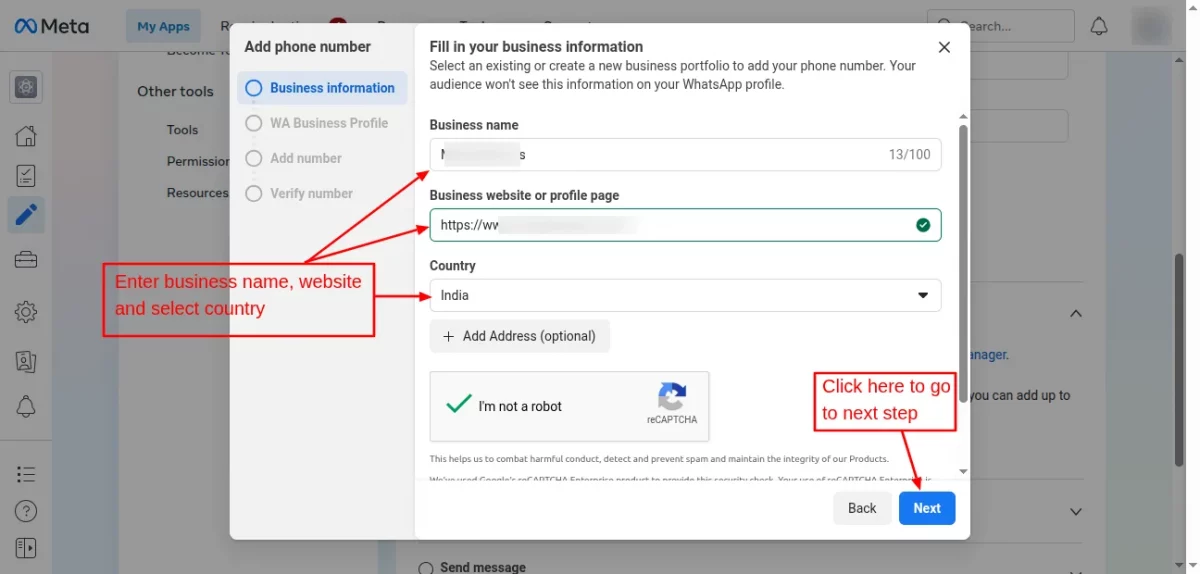The image size is (1200, 574).
Task: Select the pencil edit icon in sidebar
Action: (x=26, y=214)
